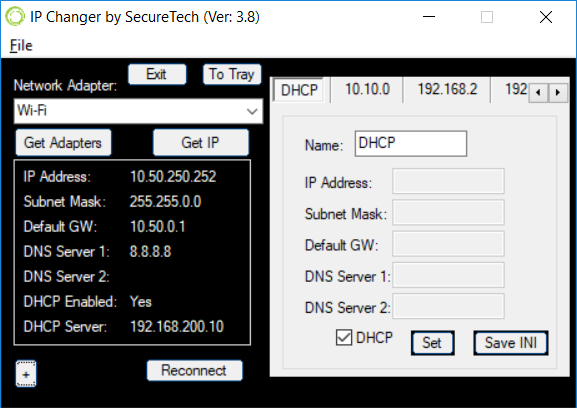Click the Network Adapter: label
The height and width of the screenshot is (408, 577).
click(65, 85)
